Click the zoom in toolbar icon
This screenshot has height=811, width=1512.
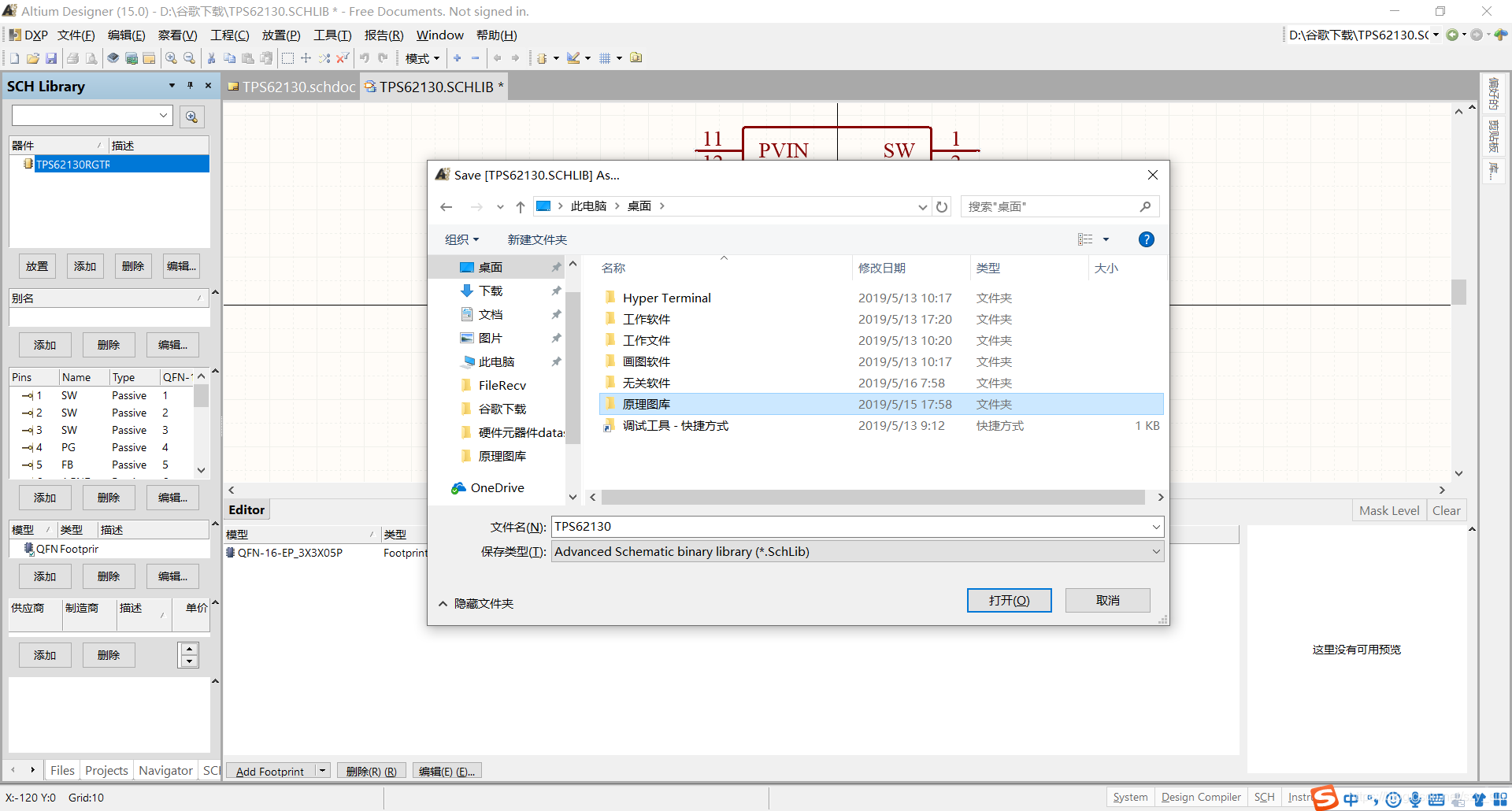point(171,58)
